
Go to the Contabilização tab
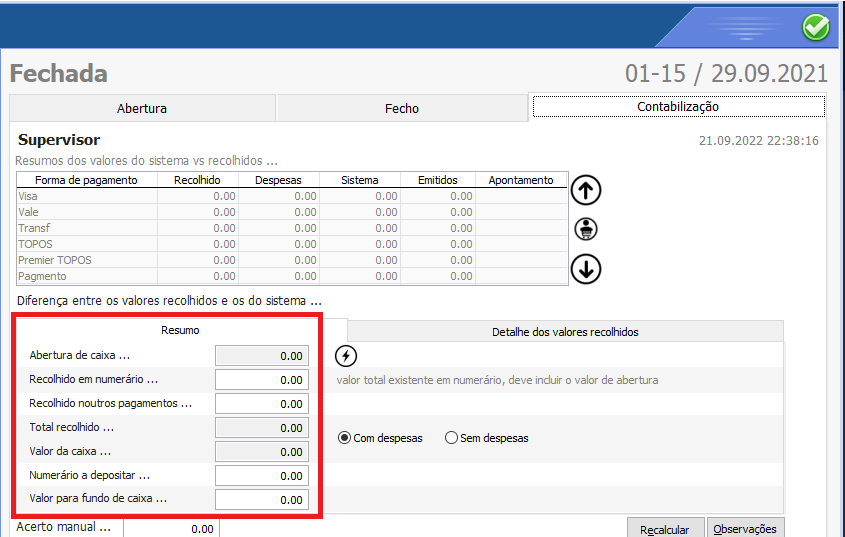tap(678, 106)
